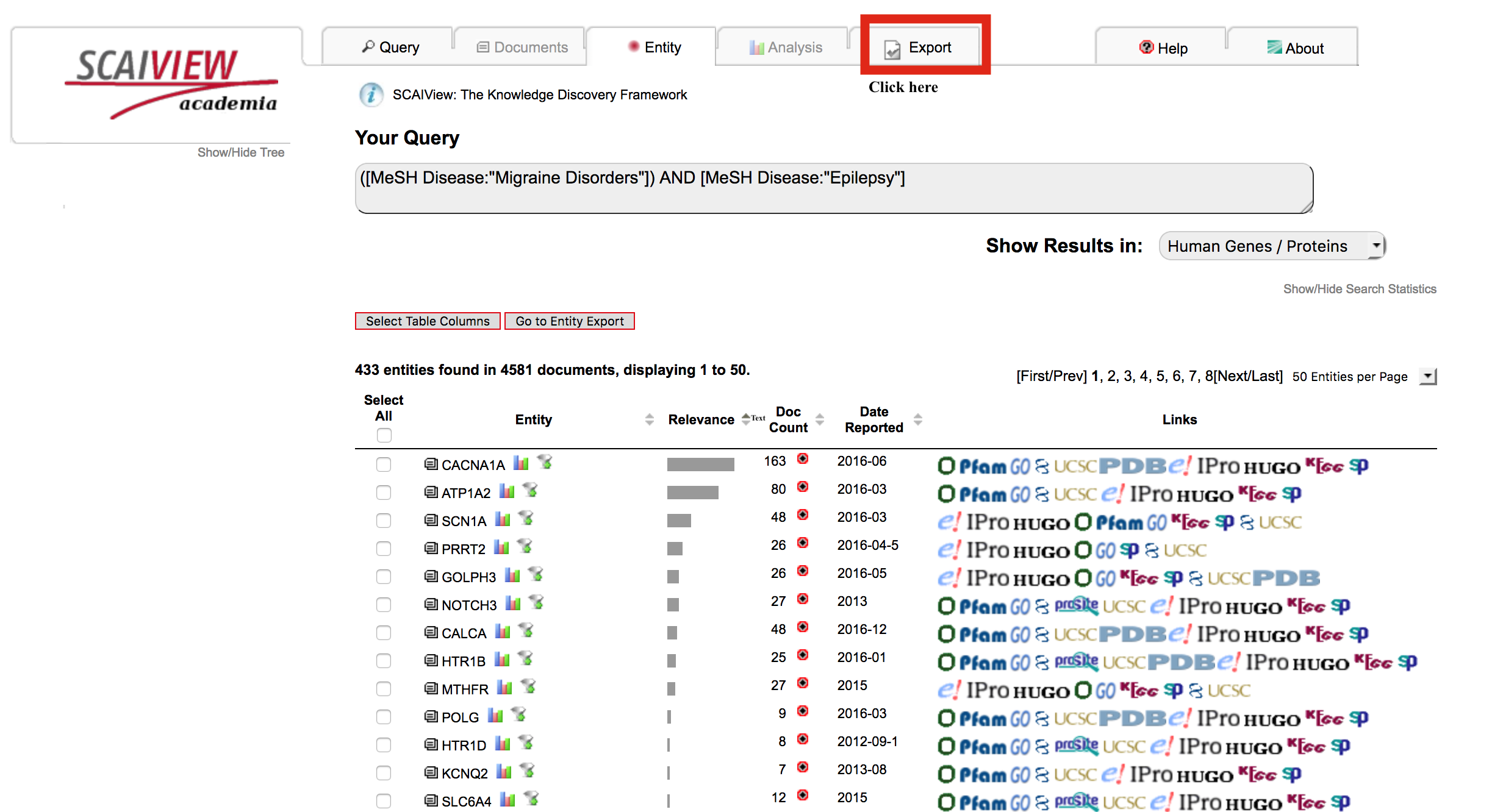Open the PDB link in the GOLPH3 row
Screen dimensions: 1492x812
(x=1286, y=577)
